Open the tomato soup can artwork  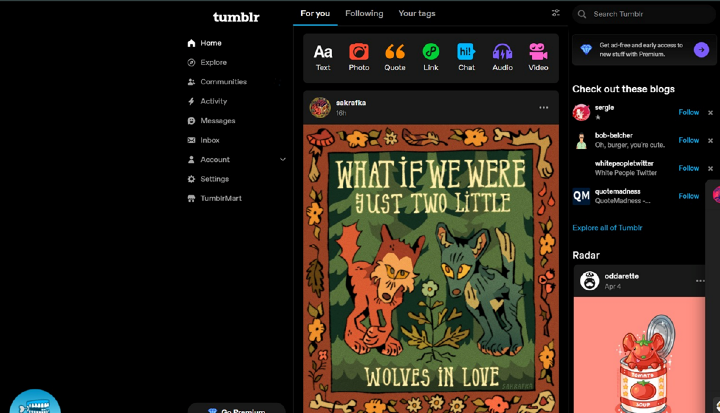coord(639,355)
